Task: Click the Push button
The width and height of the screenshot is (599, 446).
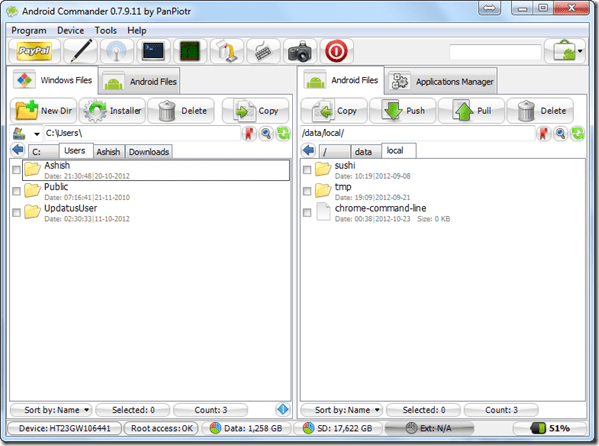Action: coord(403,111)
